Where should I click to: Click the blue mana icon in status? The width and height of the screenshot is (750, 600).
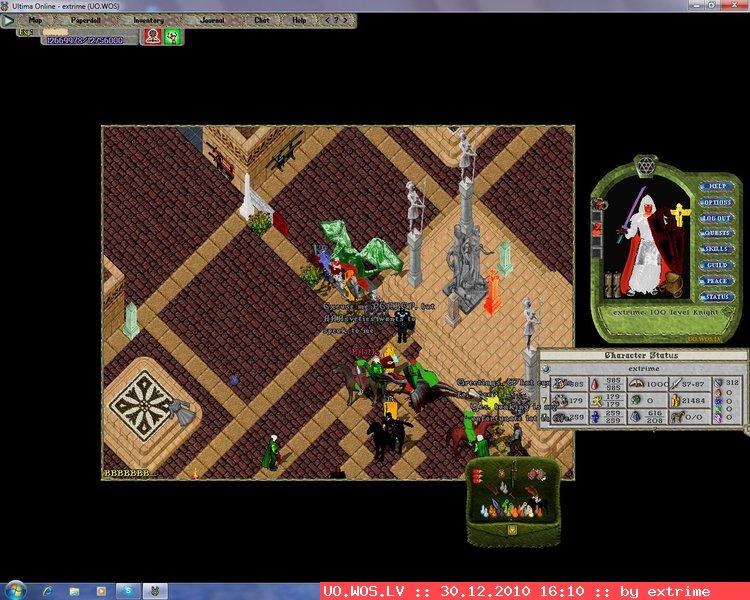(595, 417)
